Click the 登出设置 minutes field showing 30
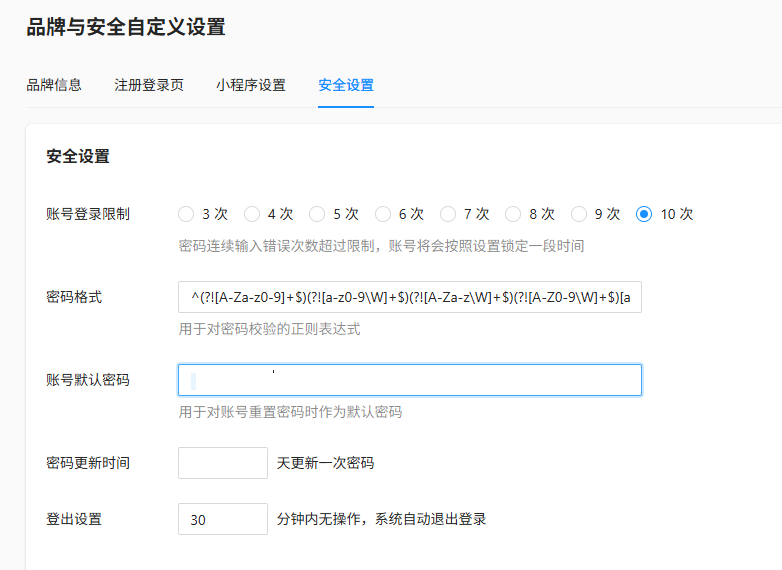The image size is (782, 570). pyautogui.click(x=223, y=519)
